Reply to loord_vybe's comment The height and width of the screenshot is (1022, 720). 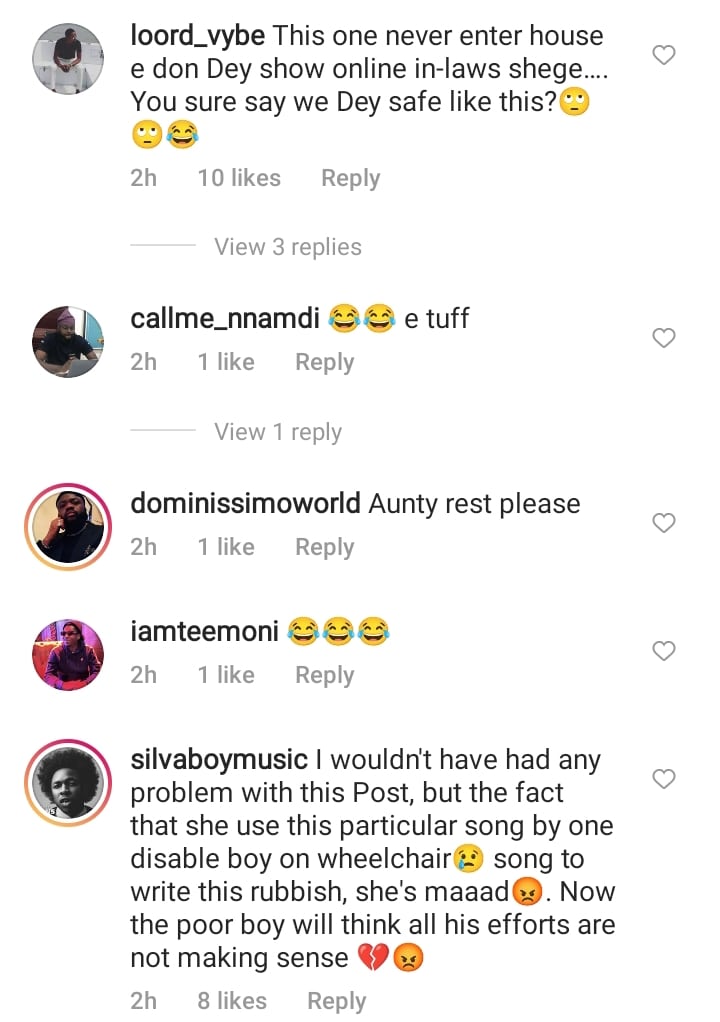click(x=350, y=178)
